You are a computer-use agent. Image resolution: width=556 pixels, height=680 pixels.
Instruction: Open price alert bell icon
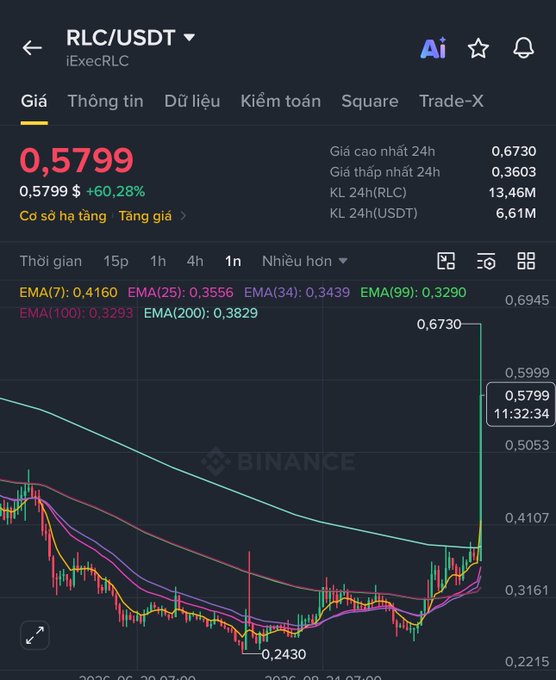coord(523,48)
